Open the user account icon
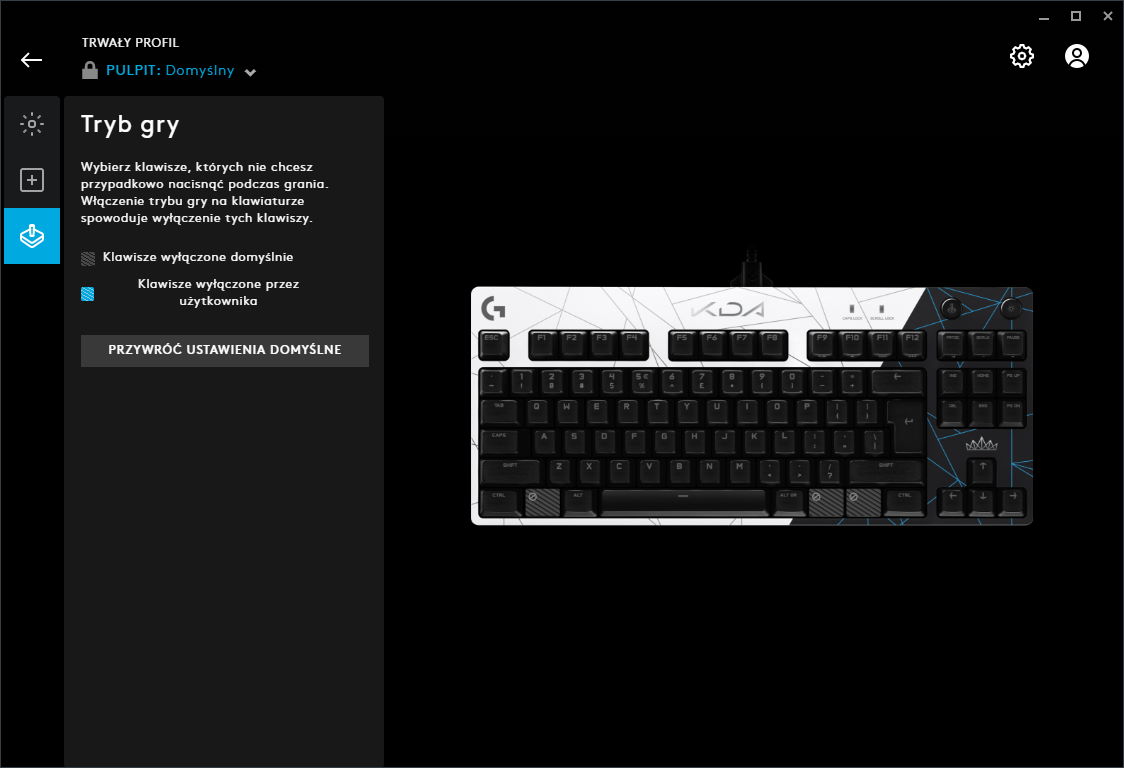This screenshot has height=768, width=1124. pyautogui.click(x=1077, y=56)
